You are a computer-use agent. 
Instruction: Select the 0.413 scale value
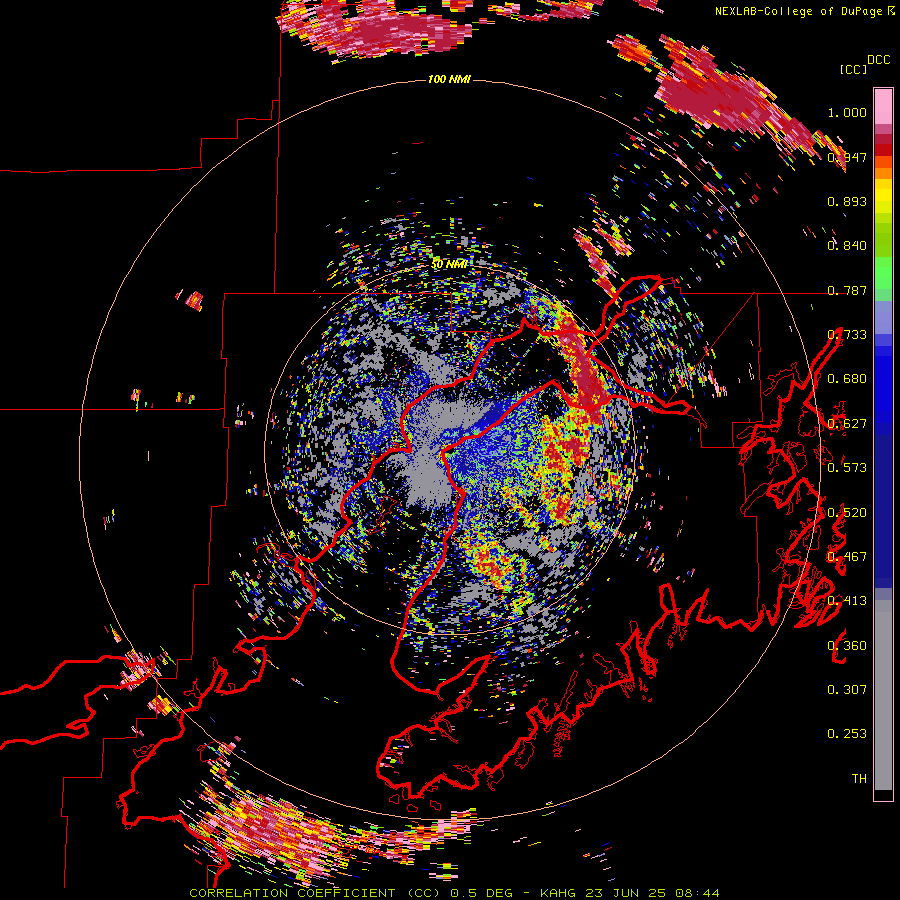(847, 601)
